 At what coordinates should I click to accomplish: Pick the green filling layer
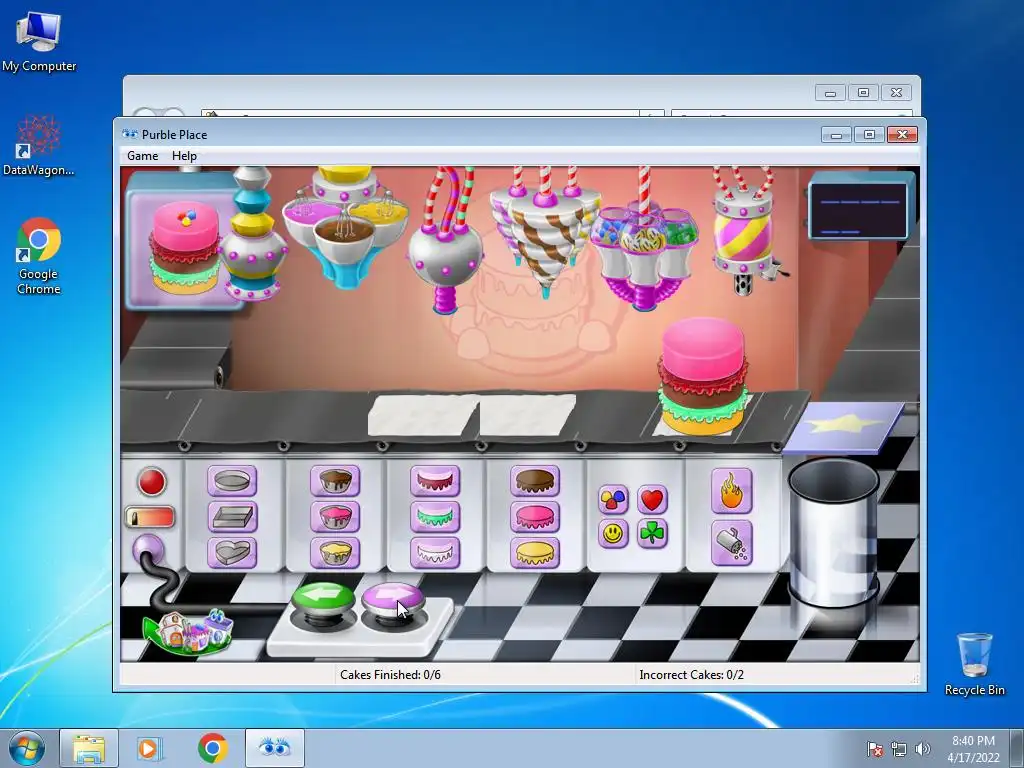[435, 517]
